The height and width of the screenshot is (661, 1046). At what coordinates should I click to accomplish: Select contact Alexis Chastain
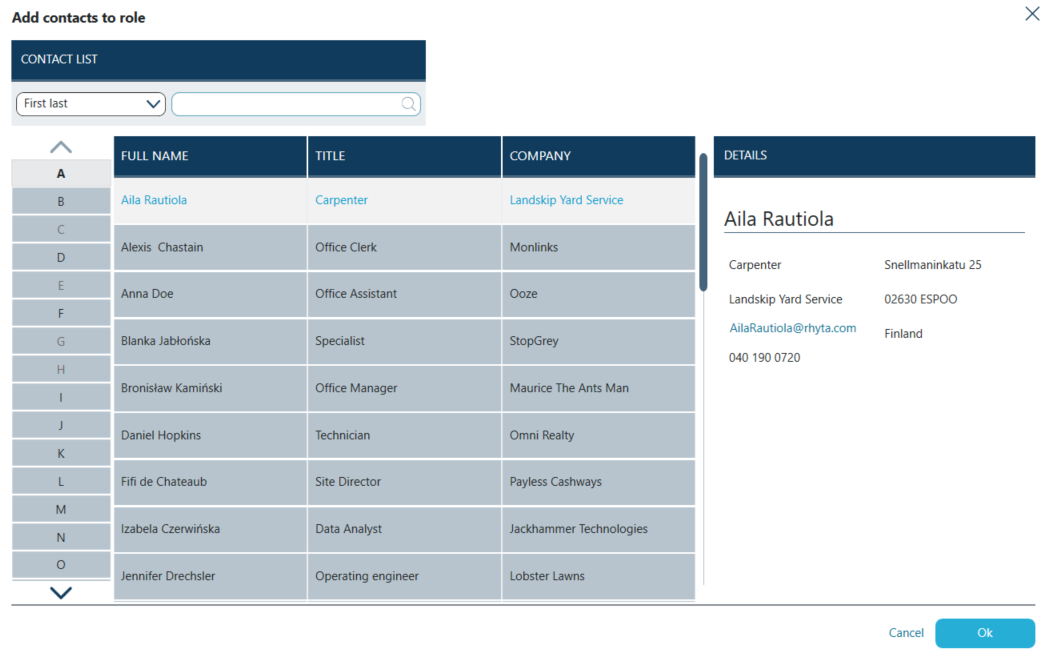[162, 247]
